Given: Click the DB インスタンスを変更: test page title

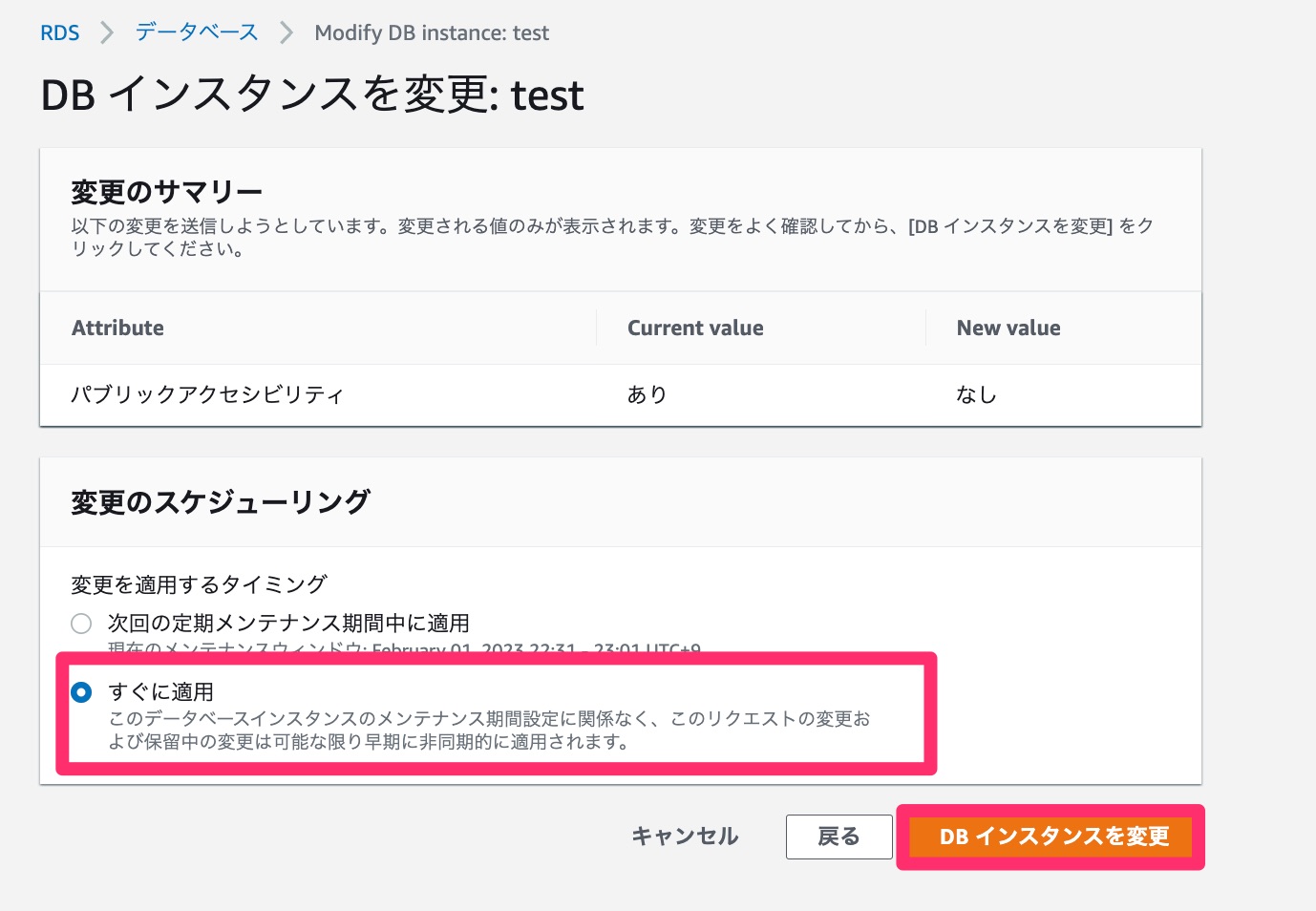Looking at the screenshot, I should [312, 95].
